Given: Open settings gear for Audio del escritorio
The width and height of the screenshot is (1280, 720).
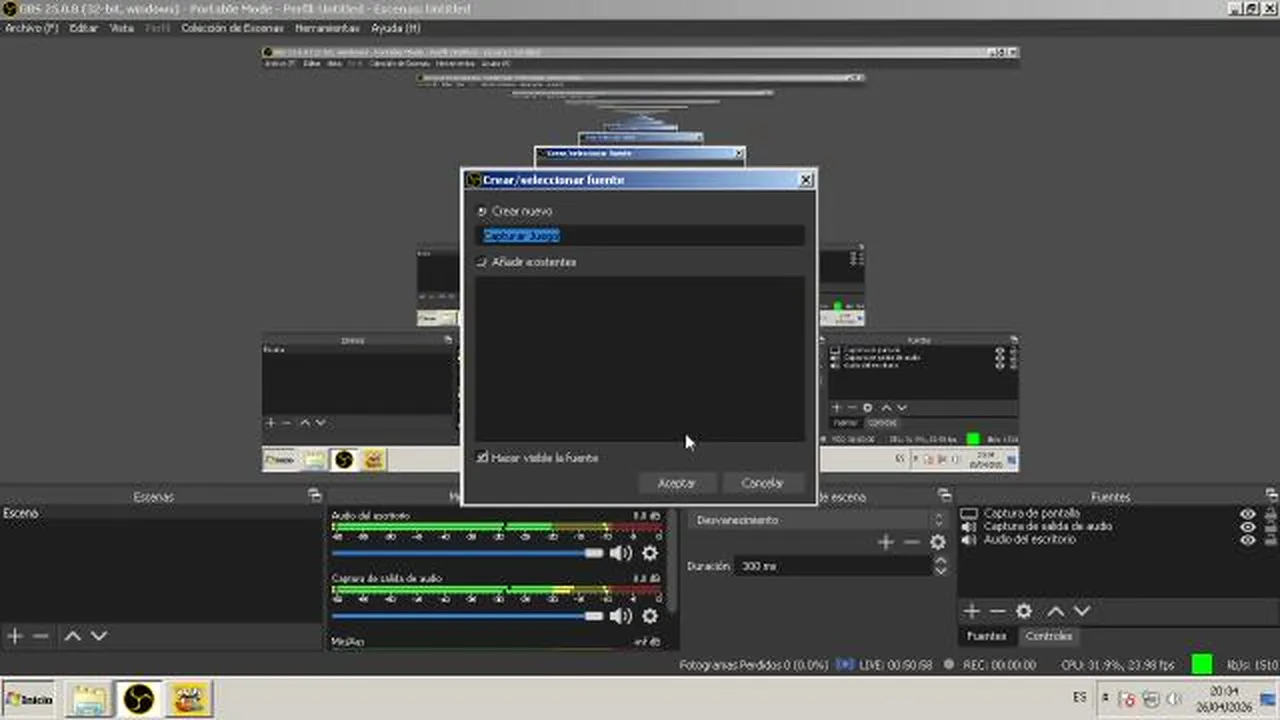Looking at the screenshot, I should (650, 553).
